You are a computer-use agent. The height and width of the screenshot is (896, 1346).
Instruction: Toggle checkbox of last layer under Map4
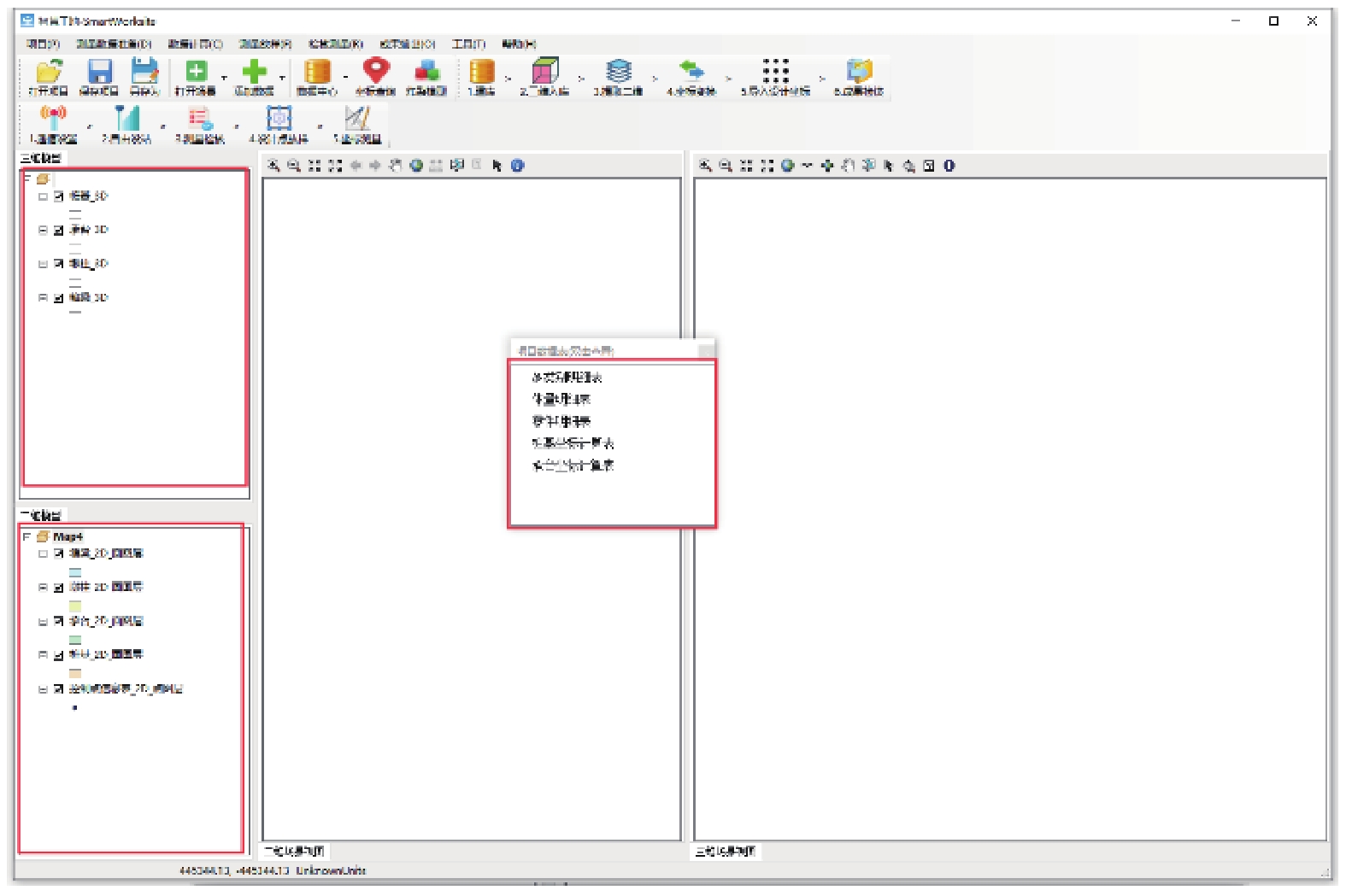pyautogui.click(x=59, y=688)
